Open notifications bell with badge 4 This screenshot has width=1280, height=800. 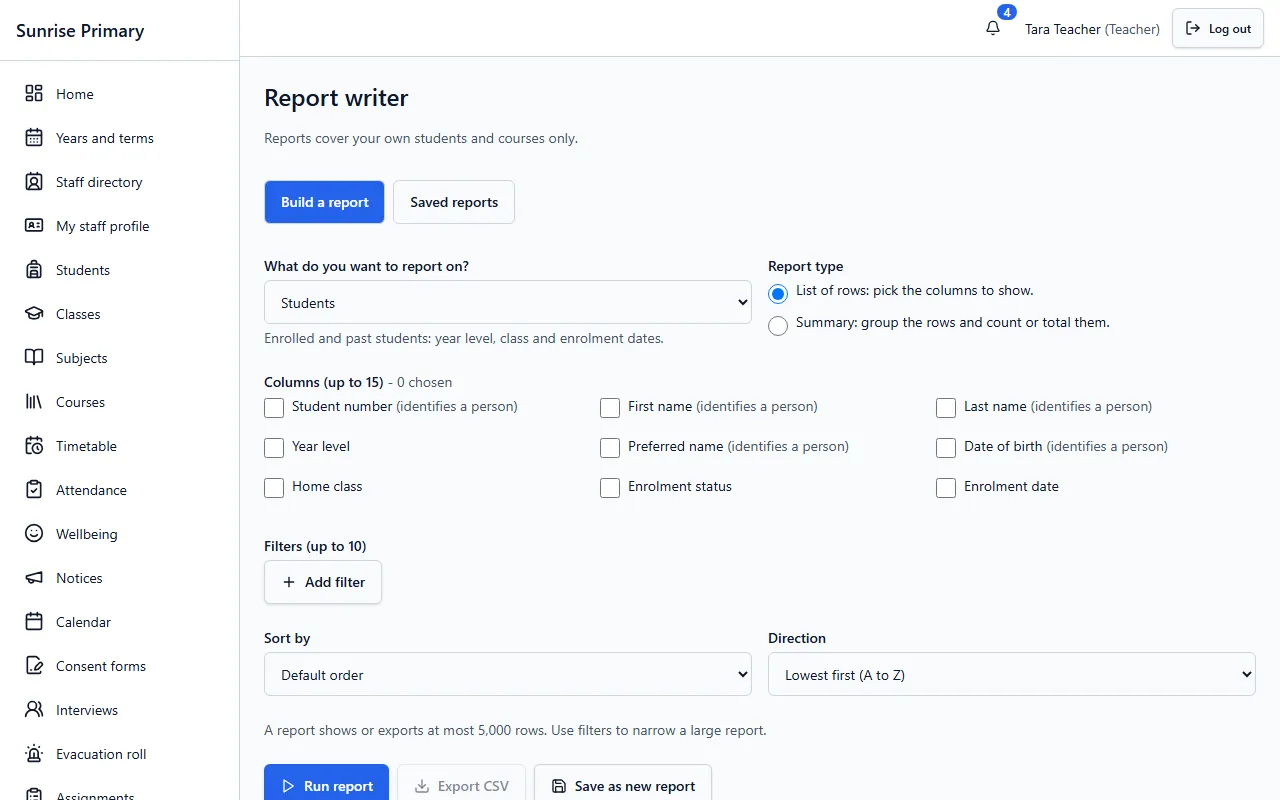pos(993,28)
